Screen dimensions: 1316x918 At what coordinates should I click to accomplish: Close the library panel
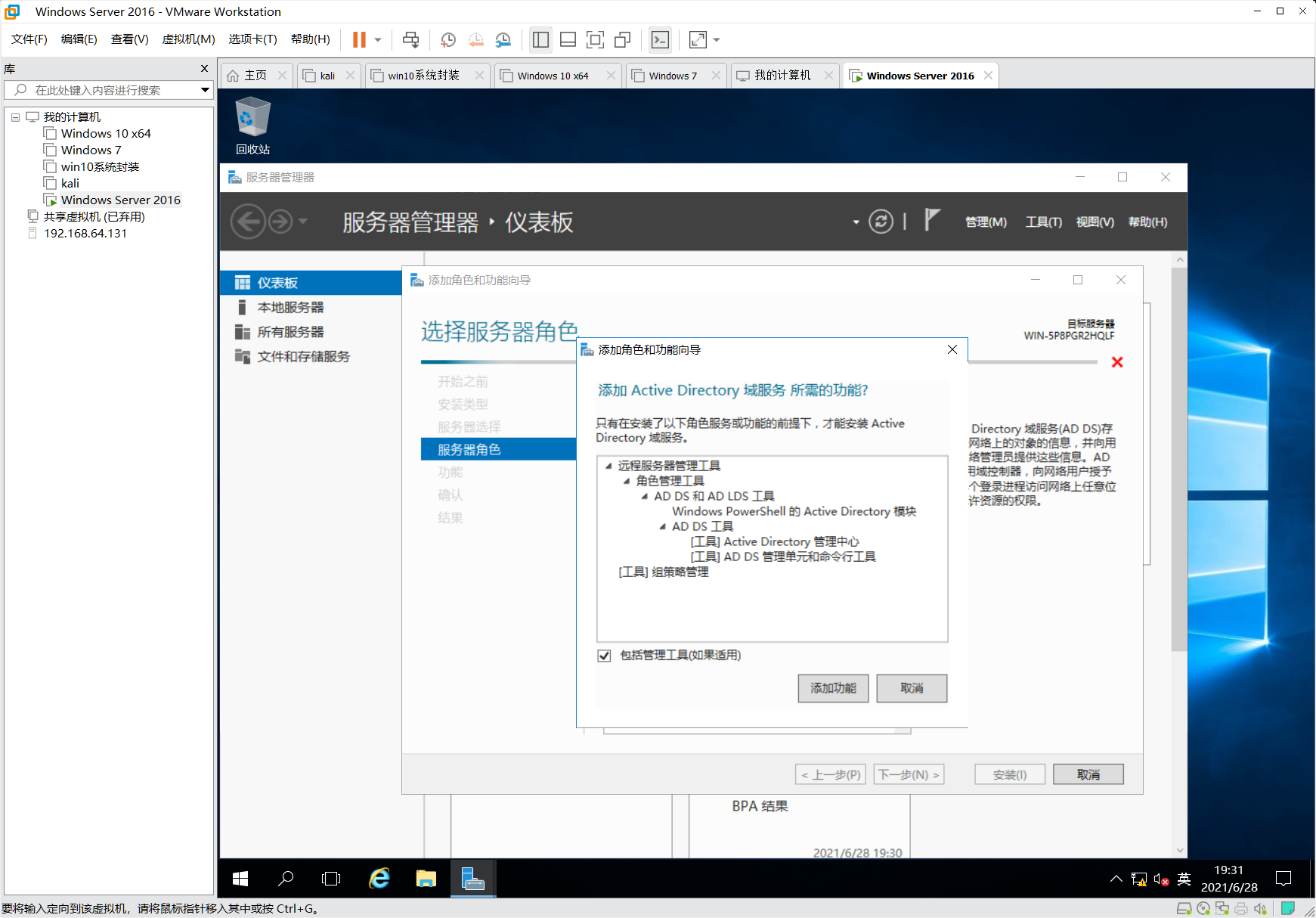point(204,69)
